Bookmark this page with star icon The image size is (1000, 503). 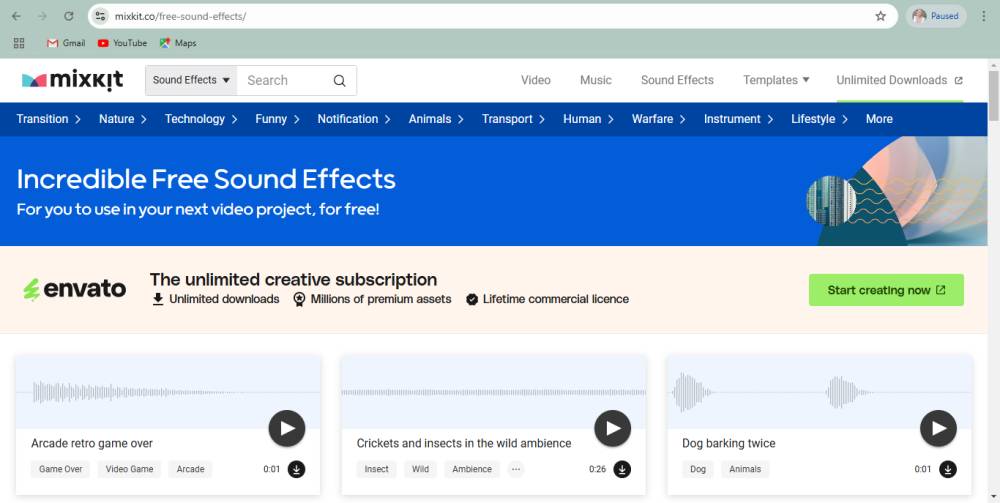tap(881, 16)
